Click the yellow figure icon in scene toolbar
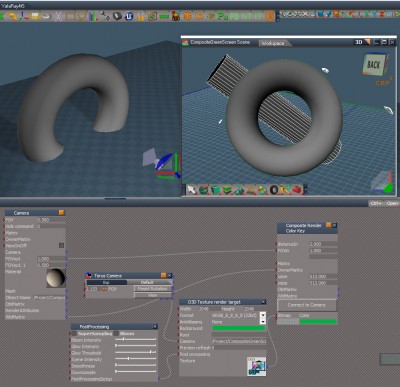This screenshot has height=387, width=400. 285,190
